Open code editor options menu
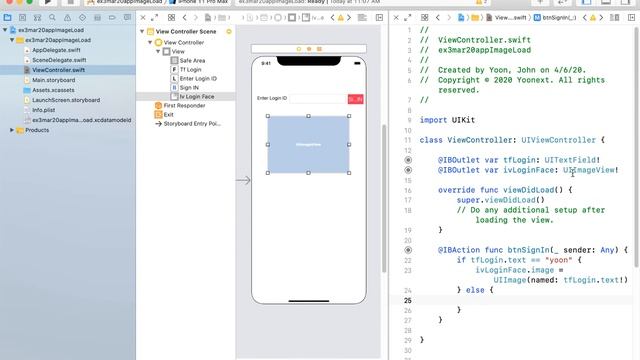Viewport: 640px width, 360px height. pos(614,18)
